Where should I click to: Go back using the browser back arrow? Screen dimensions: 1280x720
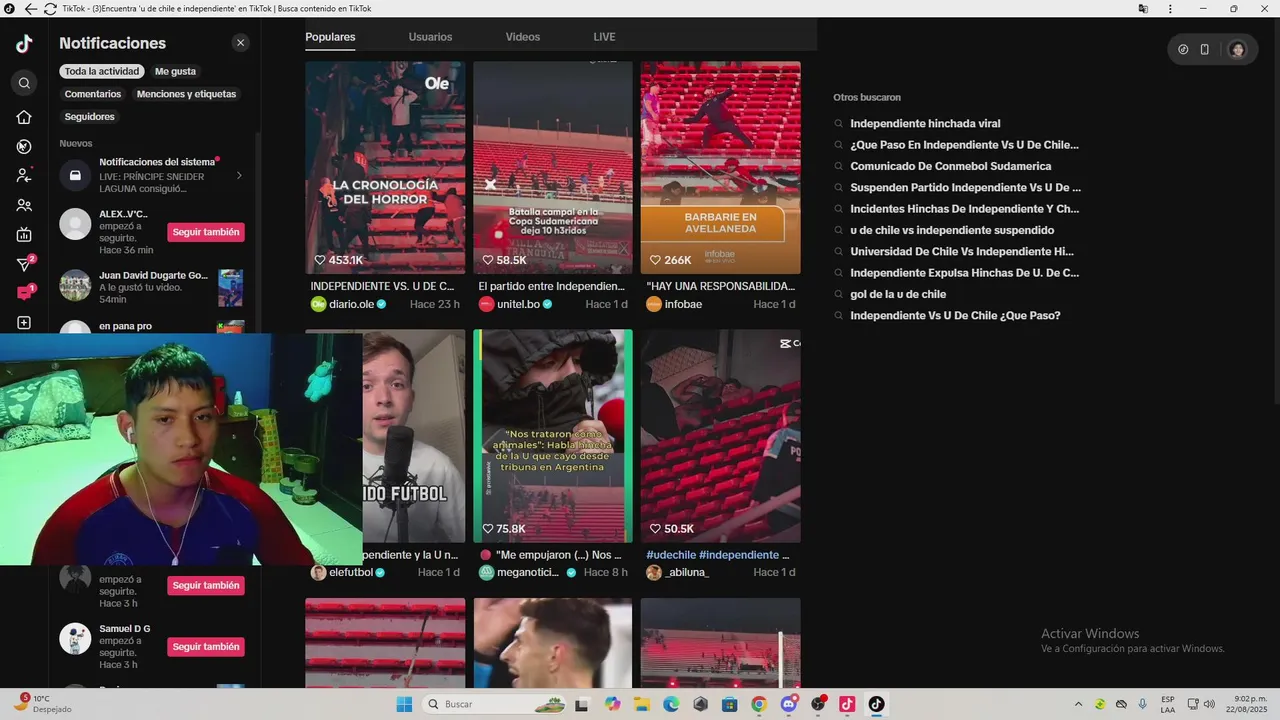click(30, 9)
